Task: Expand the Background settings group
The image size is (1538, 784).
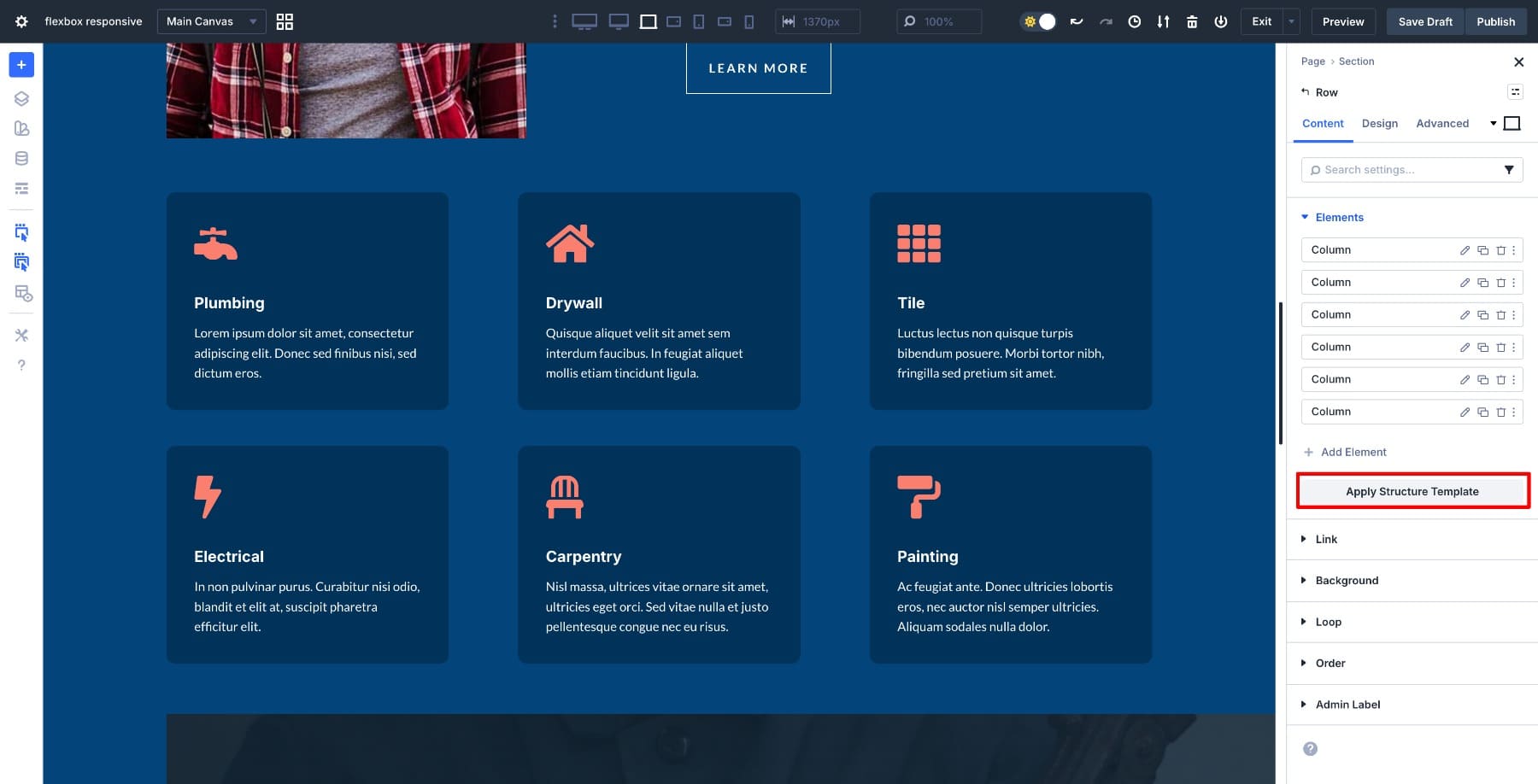Action: point(1347,581)
